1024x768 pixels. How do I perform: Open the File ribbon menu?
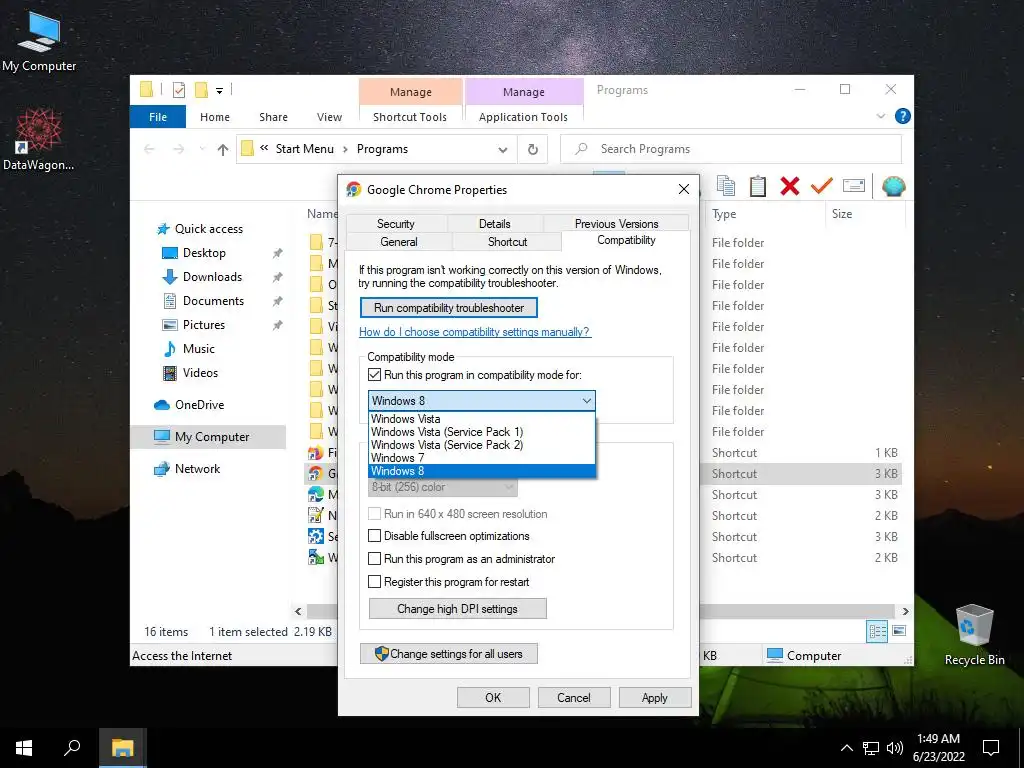coord(157,117)
